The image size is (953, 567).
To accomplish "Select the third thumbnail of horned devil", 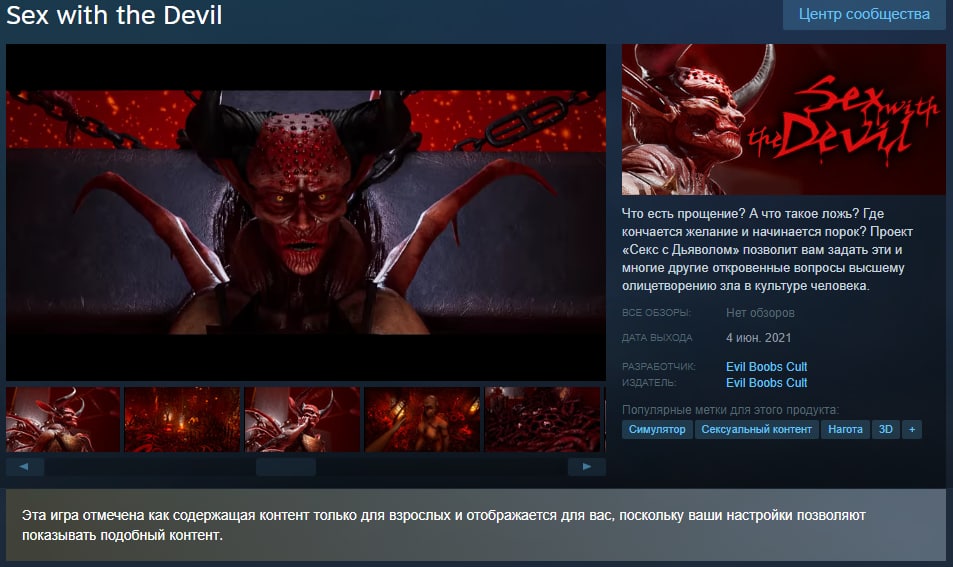I will pyautogui.click(x=302, y=419).
